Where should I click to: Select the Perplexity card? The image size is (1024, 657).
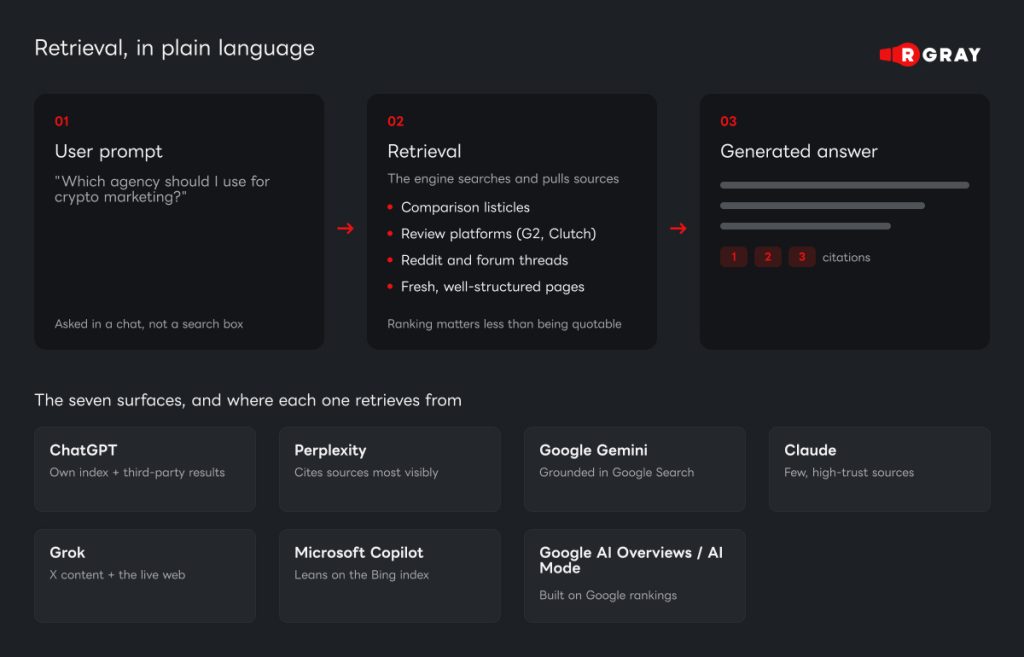[390, 469]
